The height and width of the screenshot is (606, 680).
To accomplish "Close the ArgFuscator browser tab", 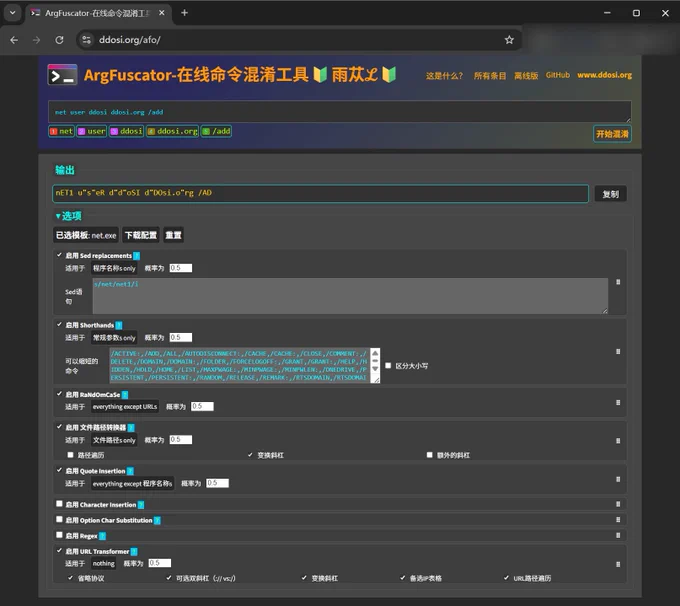I will tap(161, 13).
